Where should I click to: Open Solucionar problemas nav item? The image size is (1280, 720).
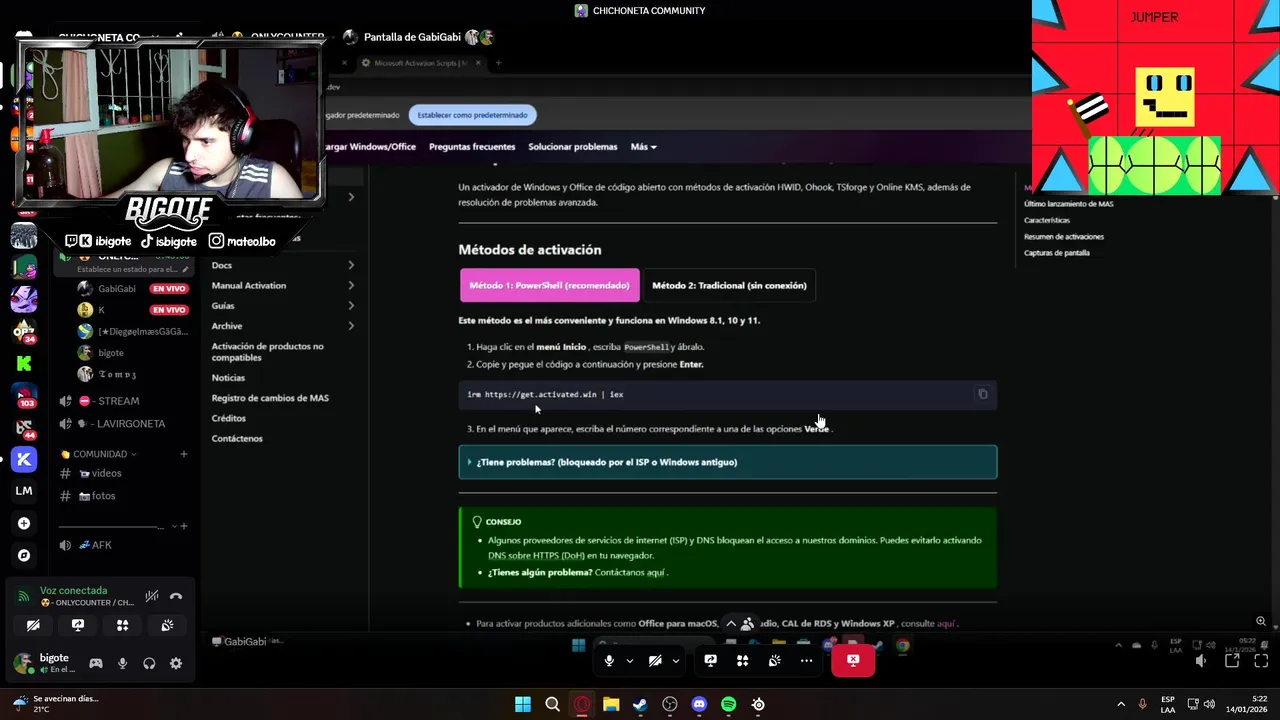[572, 147]
